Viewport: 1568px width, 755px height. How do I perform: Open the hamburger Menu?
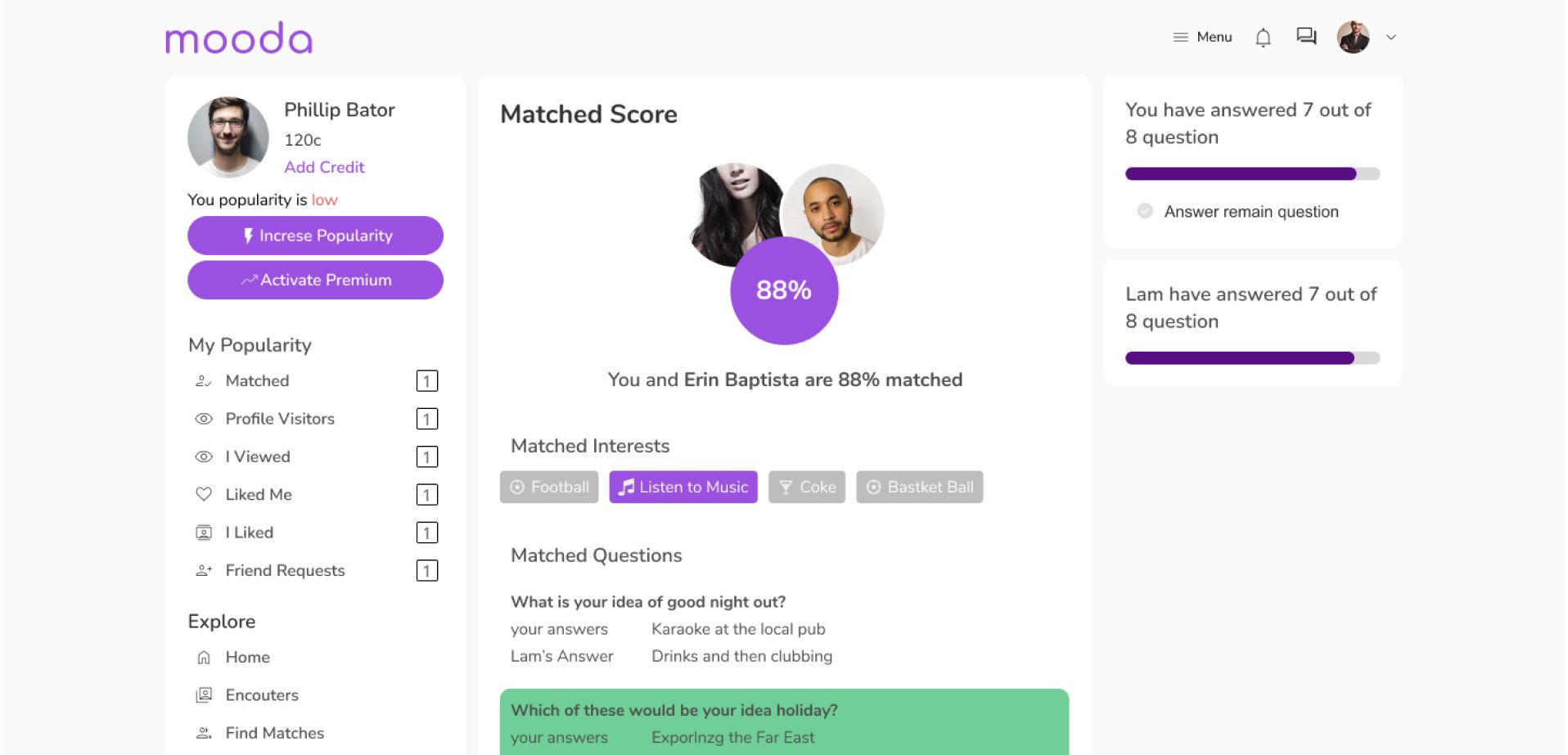(x=1202, y=38)
